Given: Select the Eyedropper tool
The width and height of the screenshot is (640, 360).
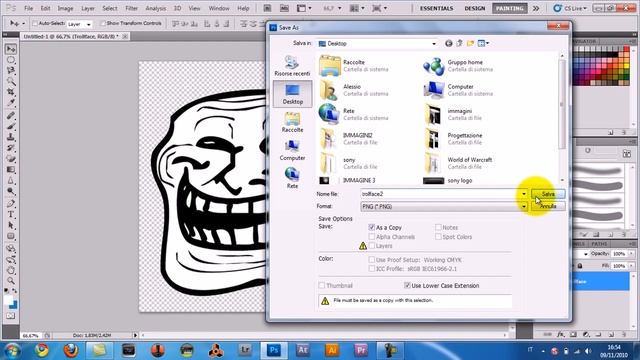Looking at the screenshot, I should [11, 102].
